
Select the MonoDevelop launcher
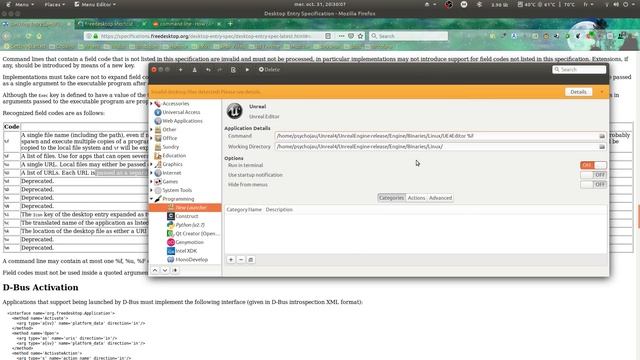[x=191, y=260]
